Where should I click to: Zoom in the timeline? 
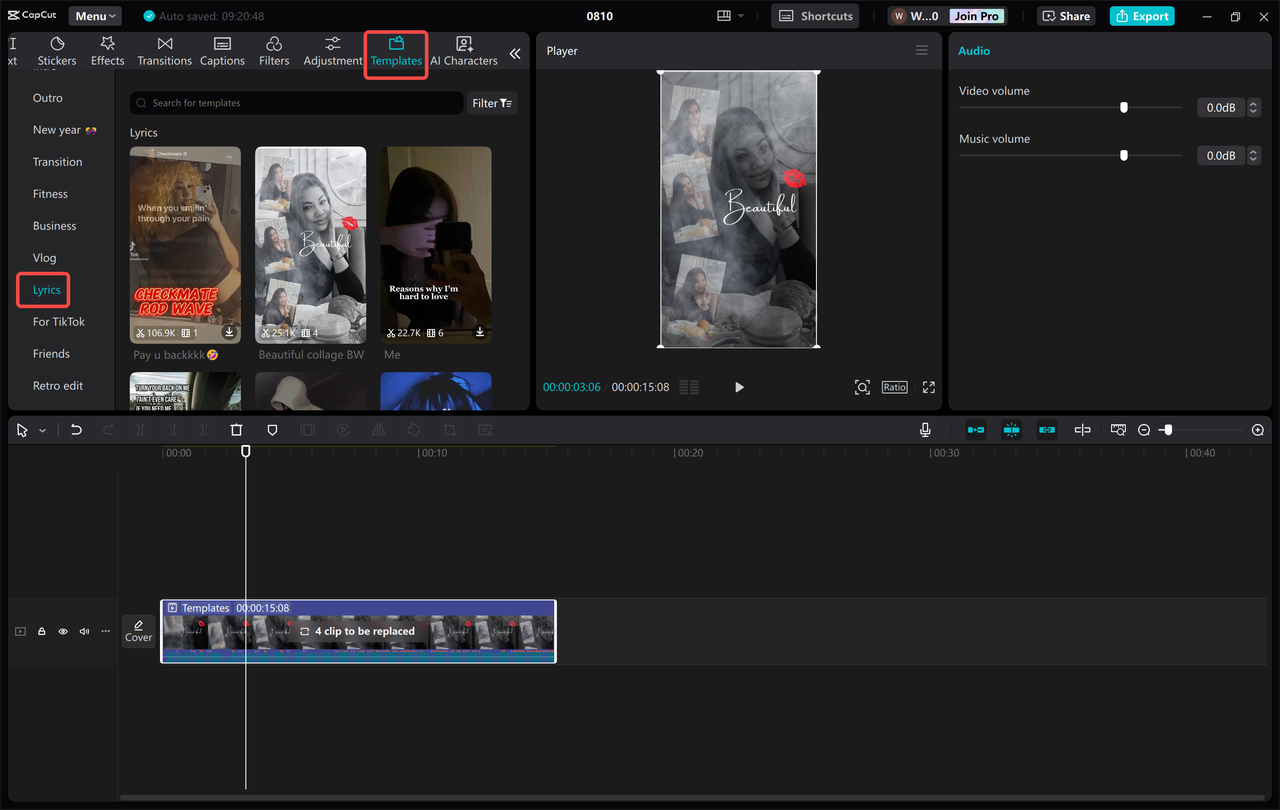(1258, 430)
